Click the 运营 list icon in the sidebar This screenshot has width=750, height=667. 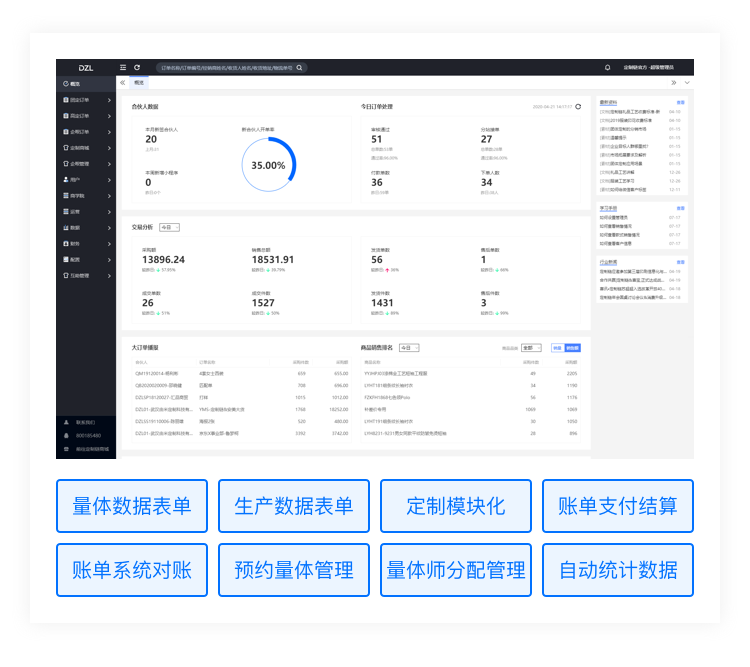click(66, 211)
